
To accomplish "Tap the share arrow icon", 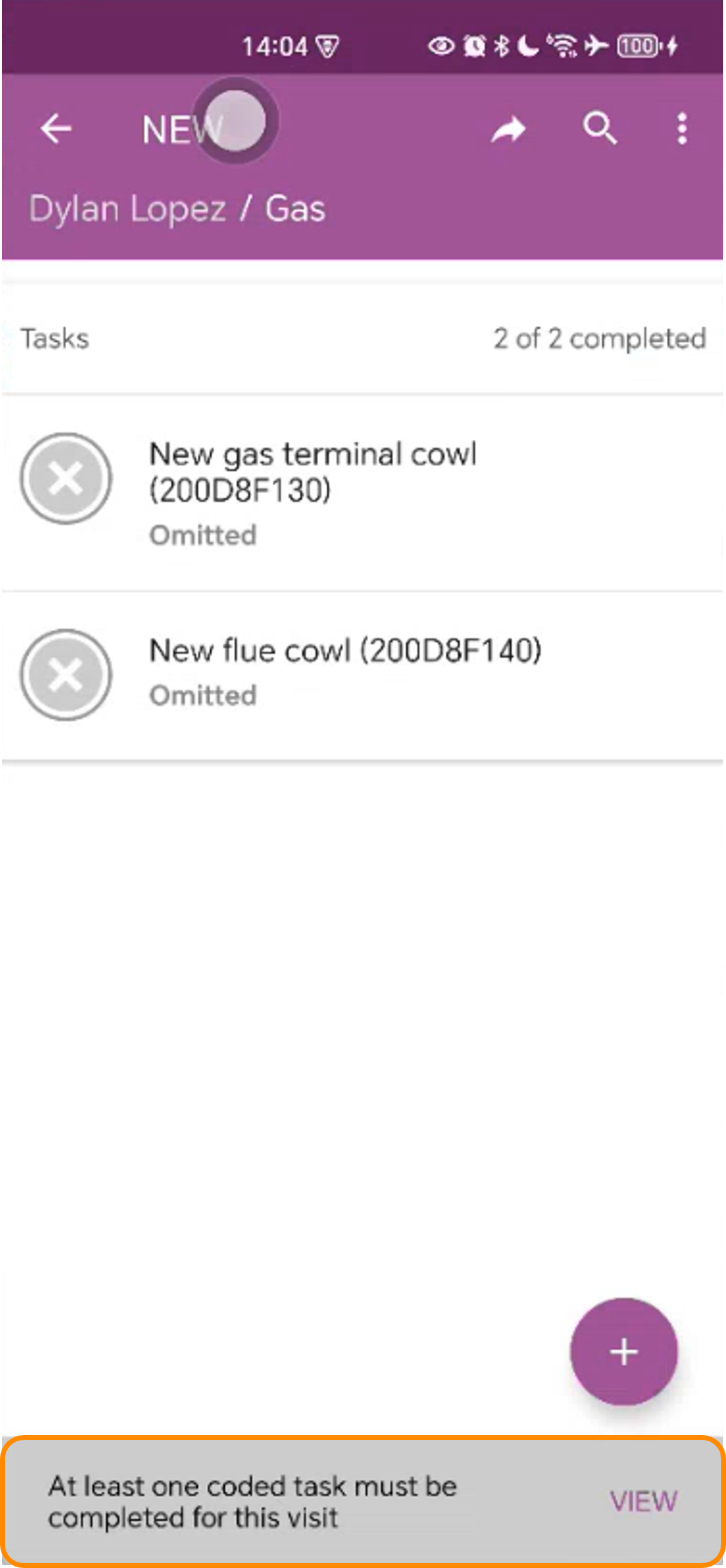I will coord(508,129).
